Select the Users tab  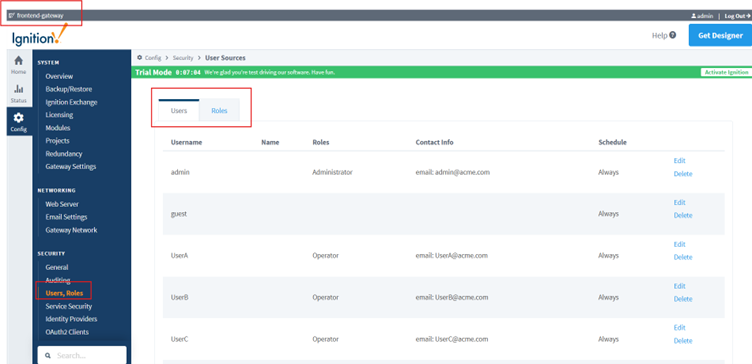point(179,110)
